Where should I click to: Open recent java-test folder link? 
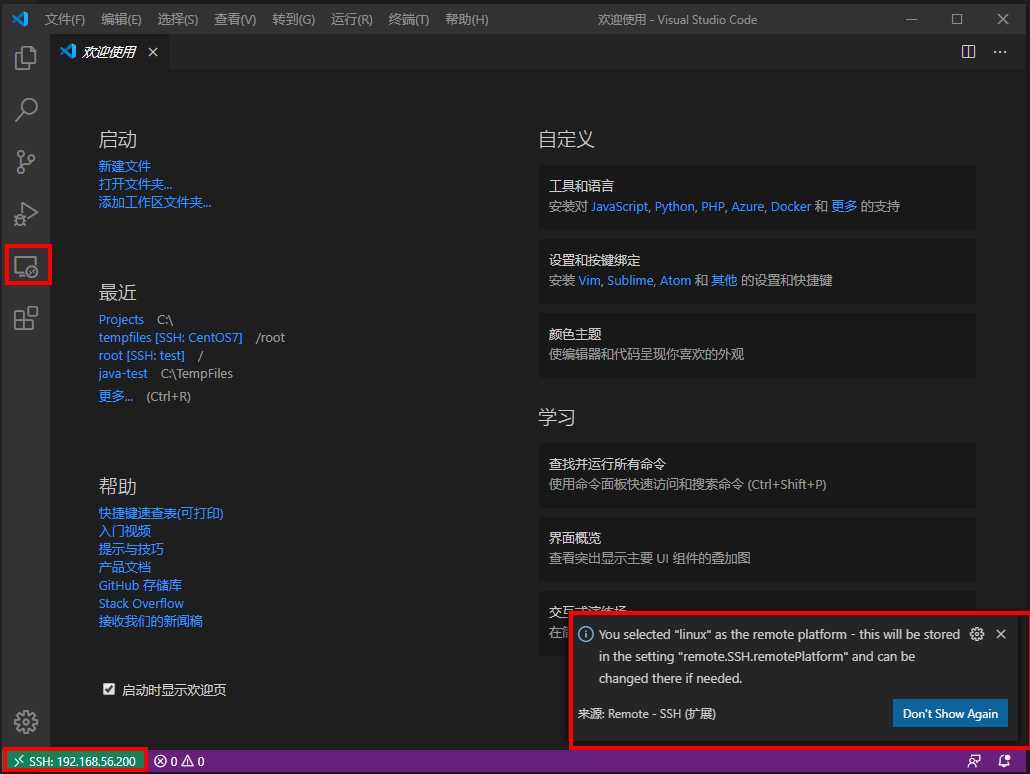pos(123,374)
